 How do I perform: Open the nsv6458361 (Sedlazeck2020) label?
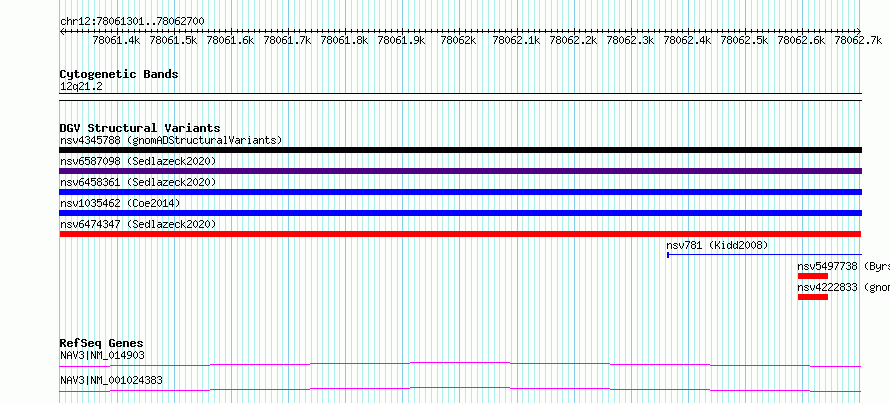pos(138,182)
